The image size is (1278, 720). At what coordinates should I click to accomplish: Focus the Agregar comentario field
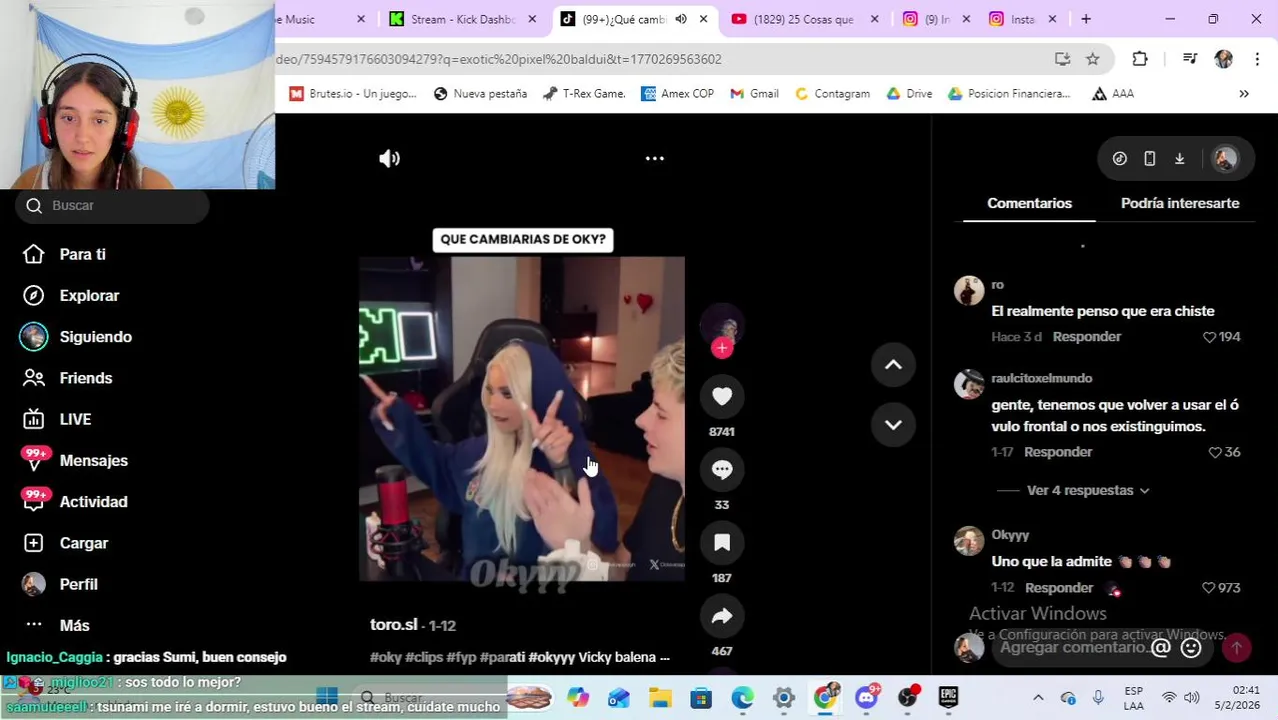(x=1074, y=647)
